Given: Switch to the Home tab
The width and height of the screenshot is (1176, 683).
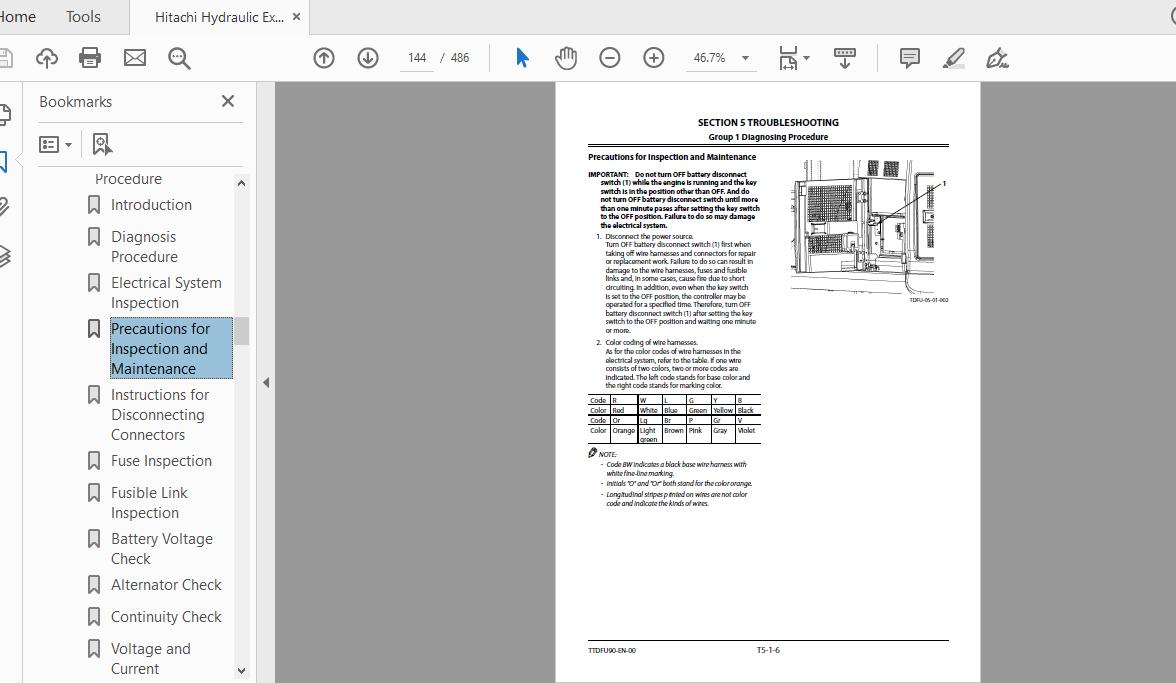Looking at the screenshot, I should pyautogui.click(x=16, y=16).
